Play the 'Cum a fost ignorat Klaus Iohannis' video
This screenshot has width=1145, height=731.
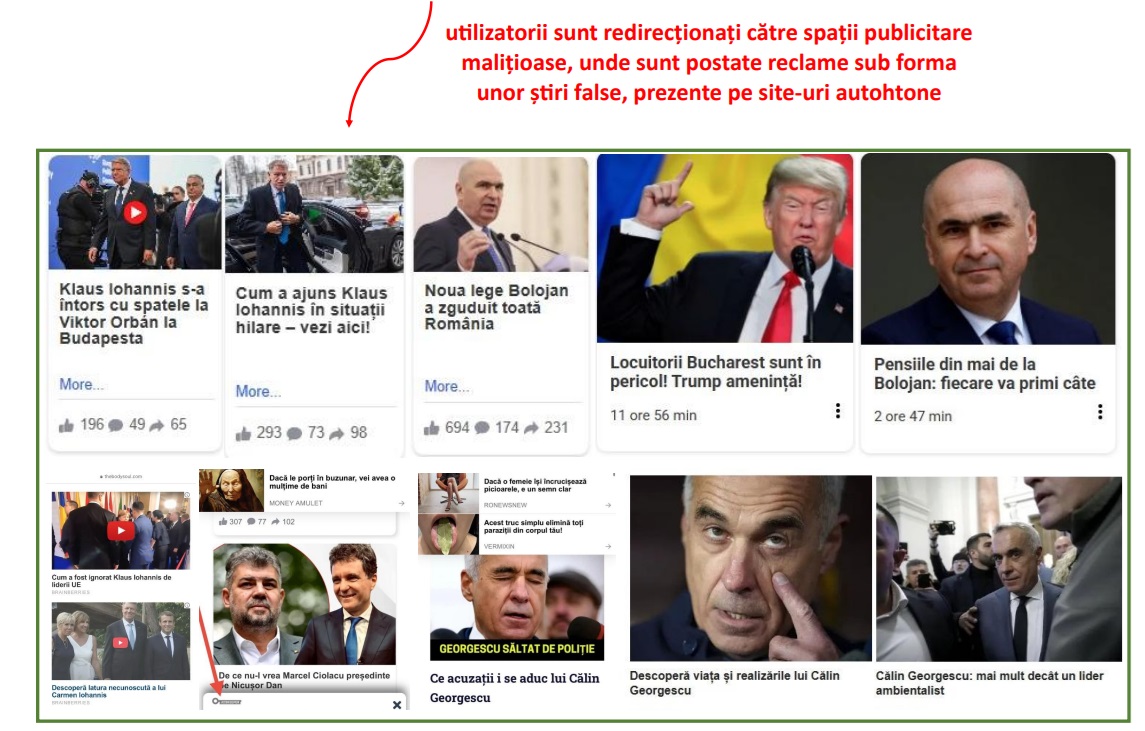[120, 531]
